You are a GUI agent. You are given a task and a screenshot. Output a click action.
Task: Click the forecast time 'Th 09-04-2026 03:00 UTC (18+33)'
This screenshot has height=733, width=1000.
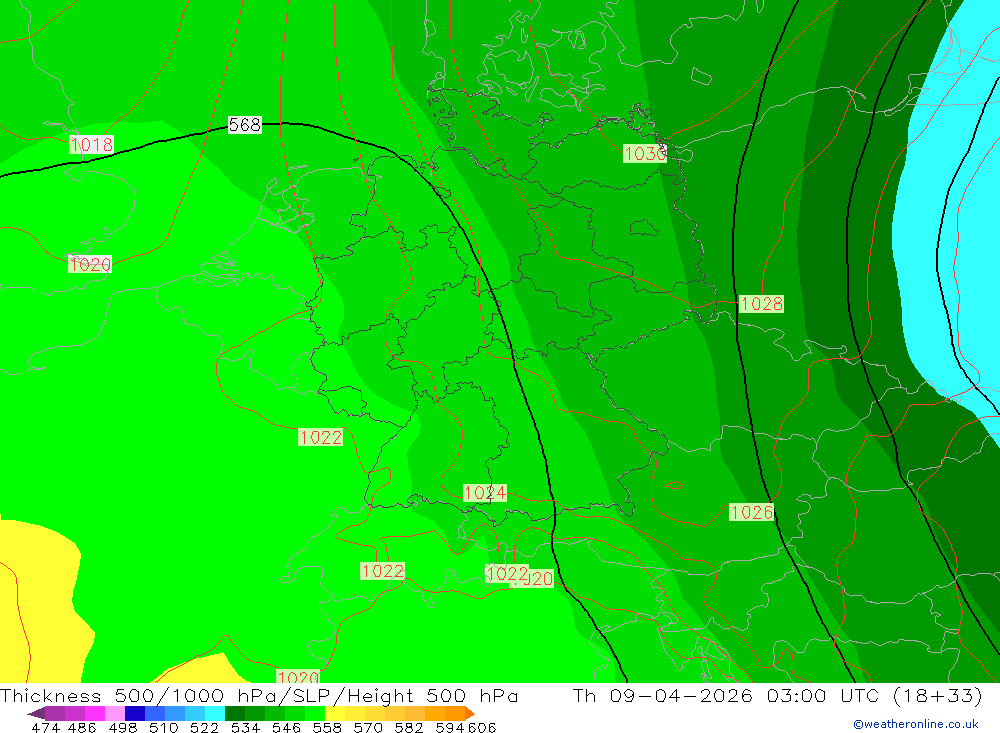(x=777, y=695)
